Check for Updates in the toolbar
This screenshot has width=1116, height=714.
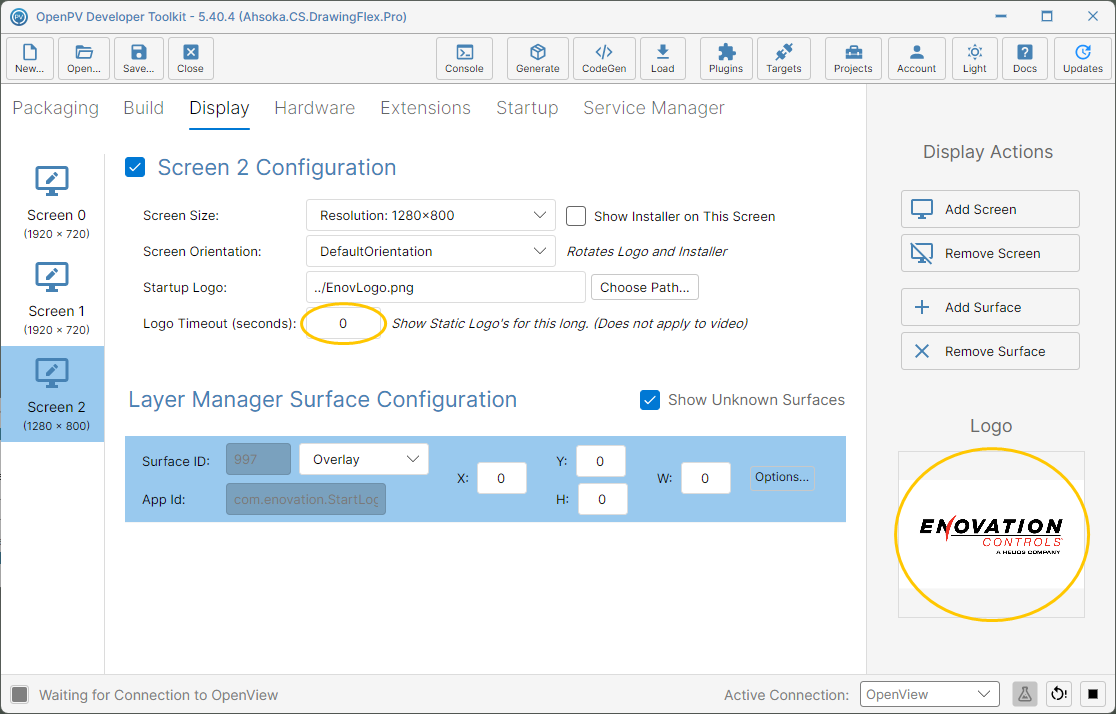pos(1083,58)
